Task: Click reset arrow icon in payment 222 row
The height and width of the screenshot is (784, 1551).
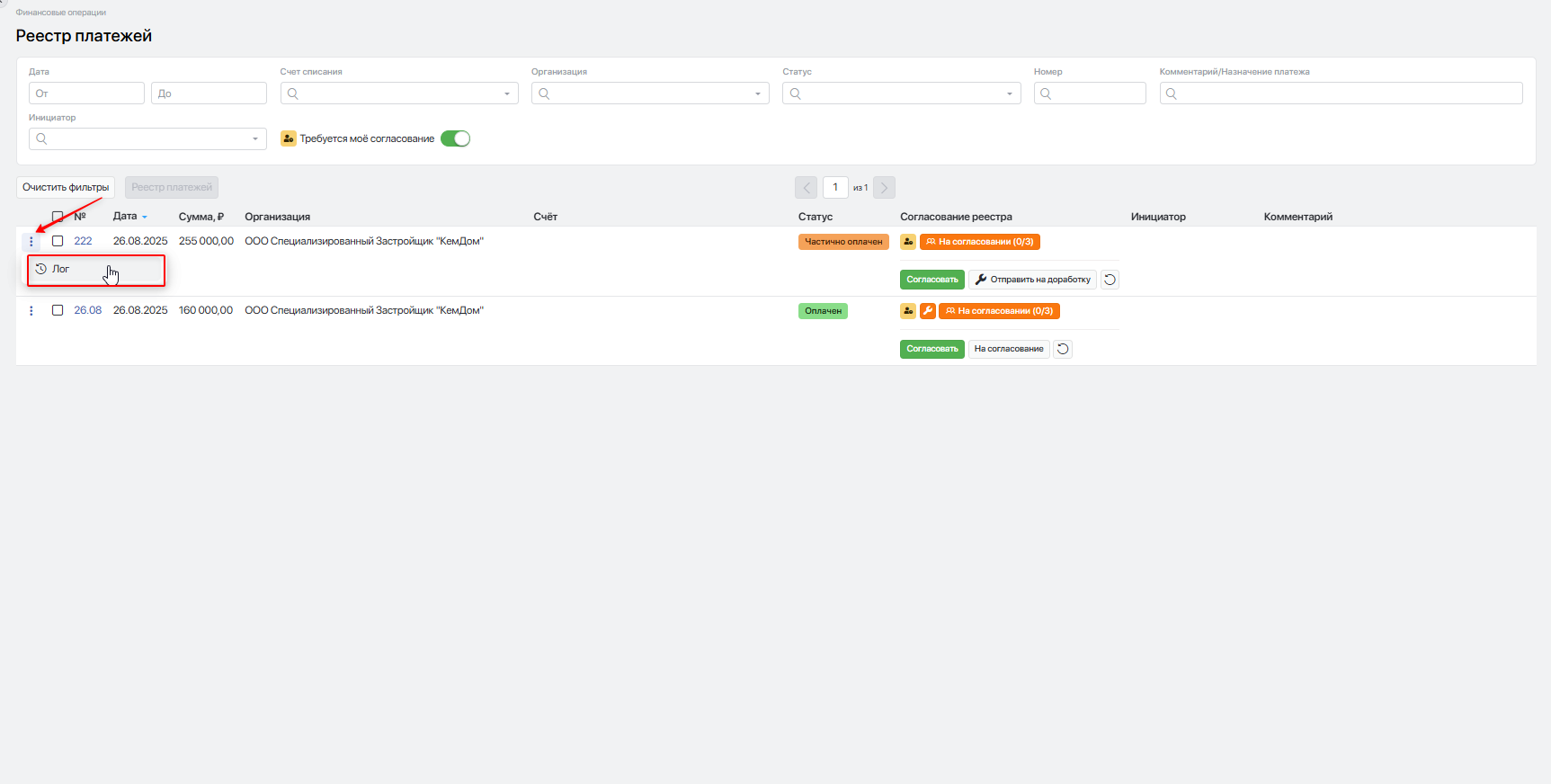Action: (1110, 280)
